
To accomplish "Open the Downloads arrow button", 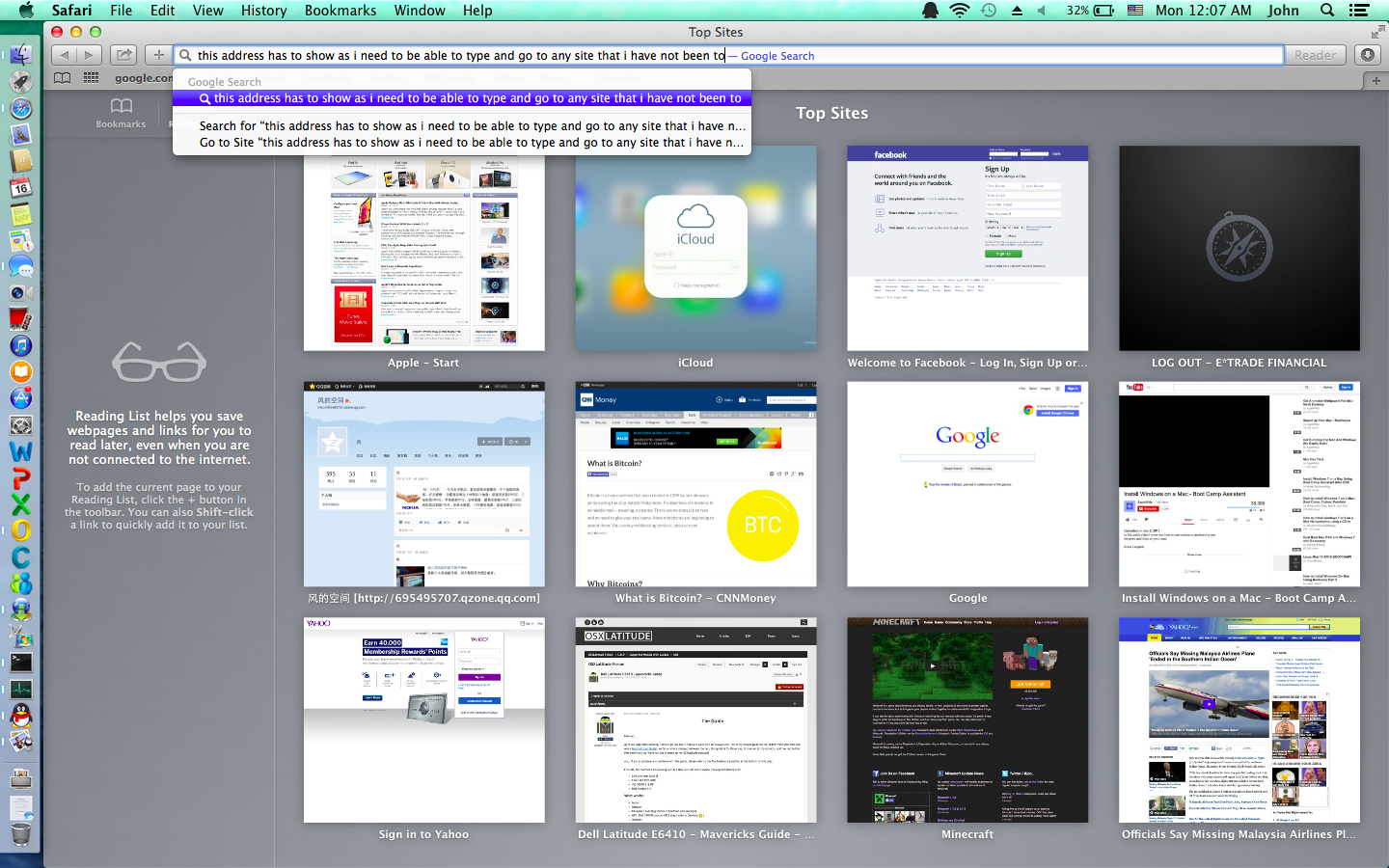I will pos(1368,55).
